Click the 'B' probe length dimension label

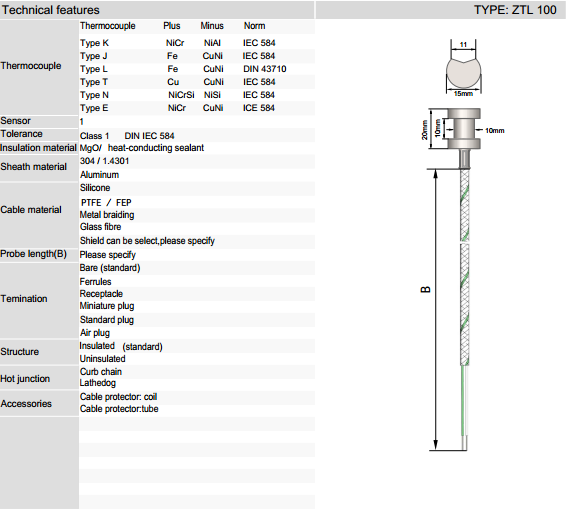(426, 290)
